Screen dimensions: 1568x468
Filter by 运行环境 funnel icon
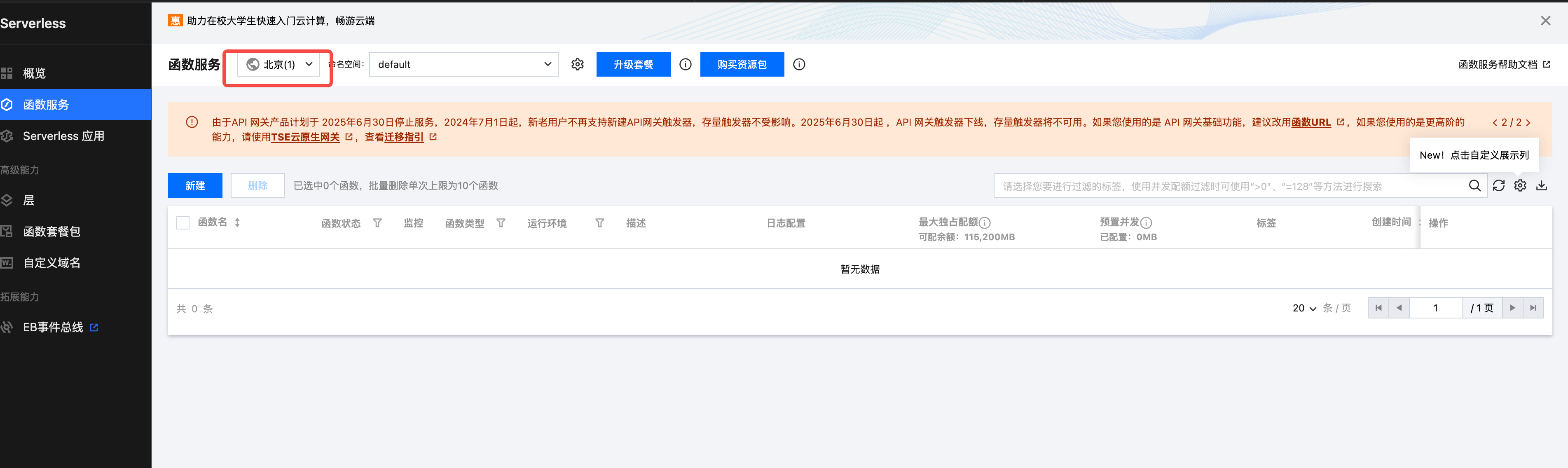599,223
